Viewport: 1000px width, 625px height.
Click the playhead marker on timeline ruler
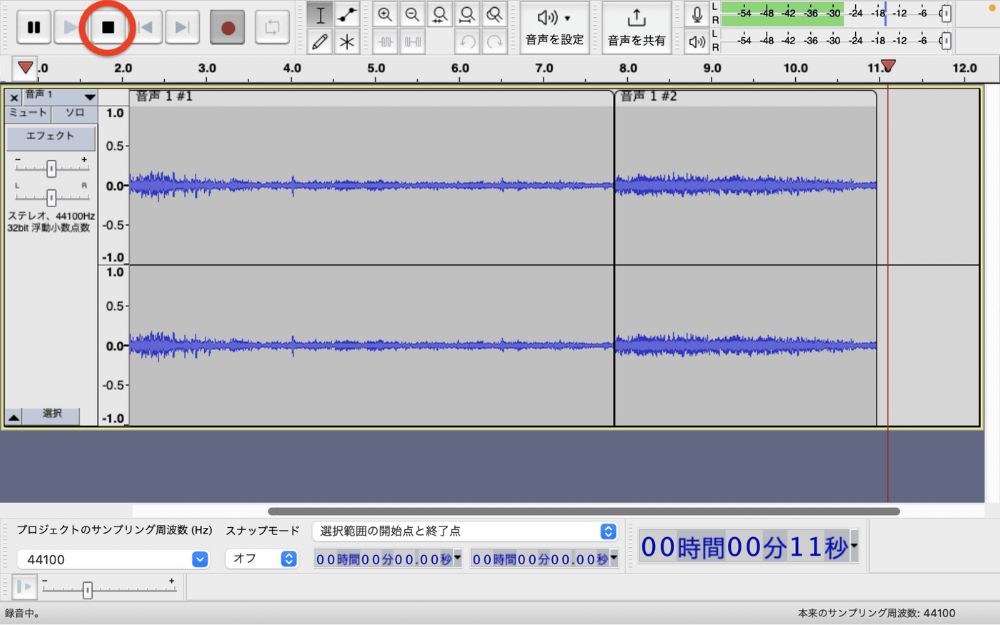(888, 66)
